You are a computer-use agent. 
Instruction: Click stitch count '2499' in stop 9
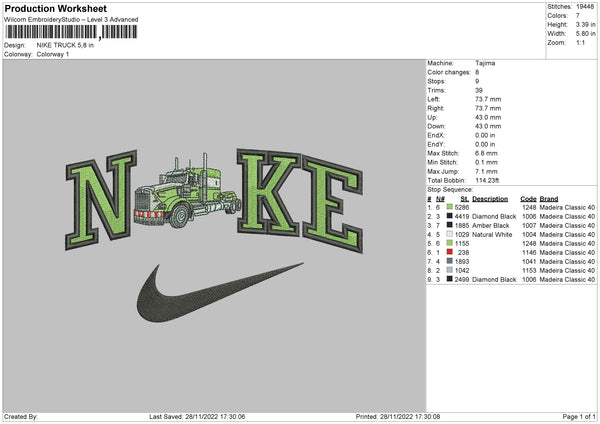pos(462,279)
